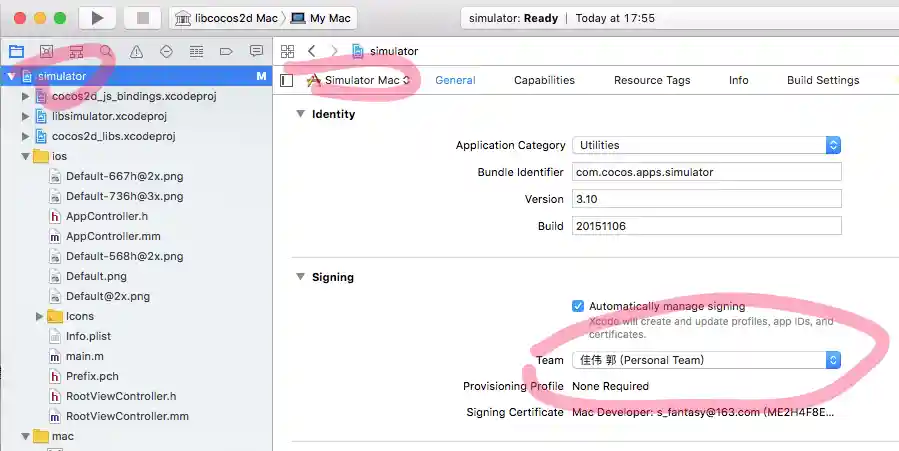Show the Report navigator speech-bubble icon
Image resolution: width=899 pixels, height=451 pixels.
pos(256,51)
